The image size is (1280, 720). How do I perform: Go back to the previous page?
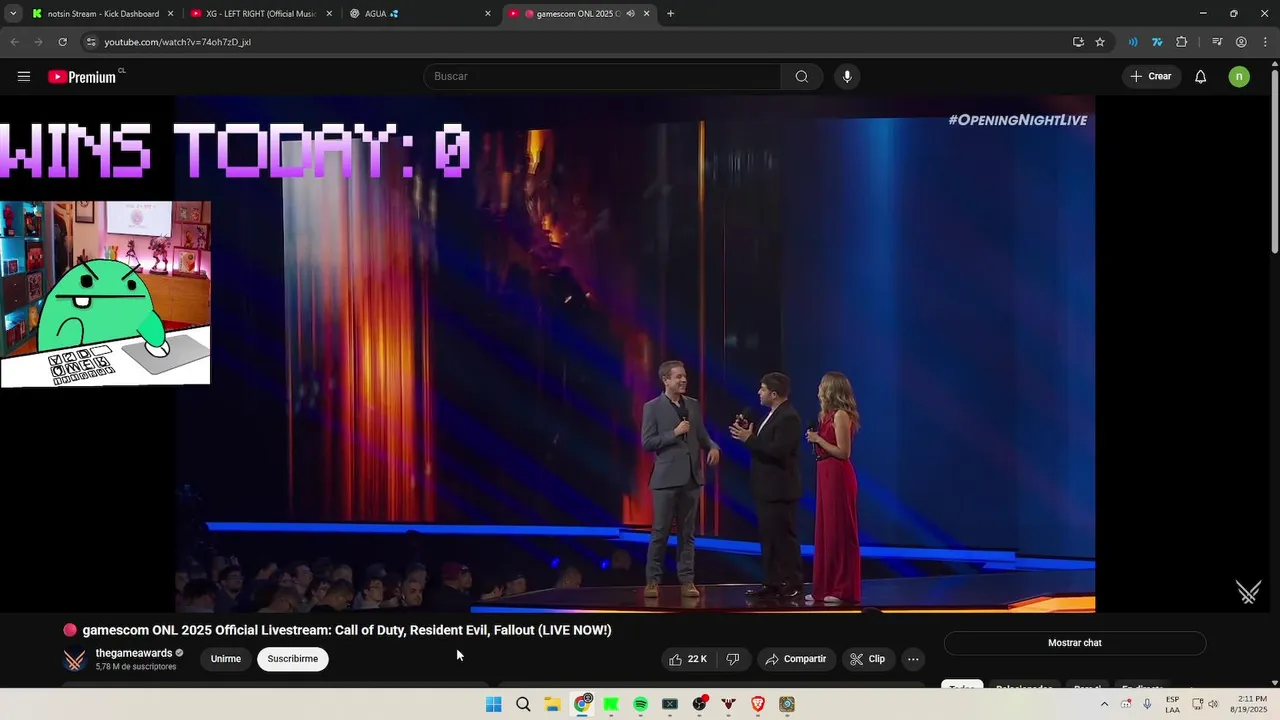[14, 42]
